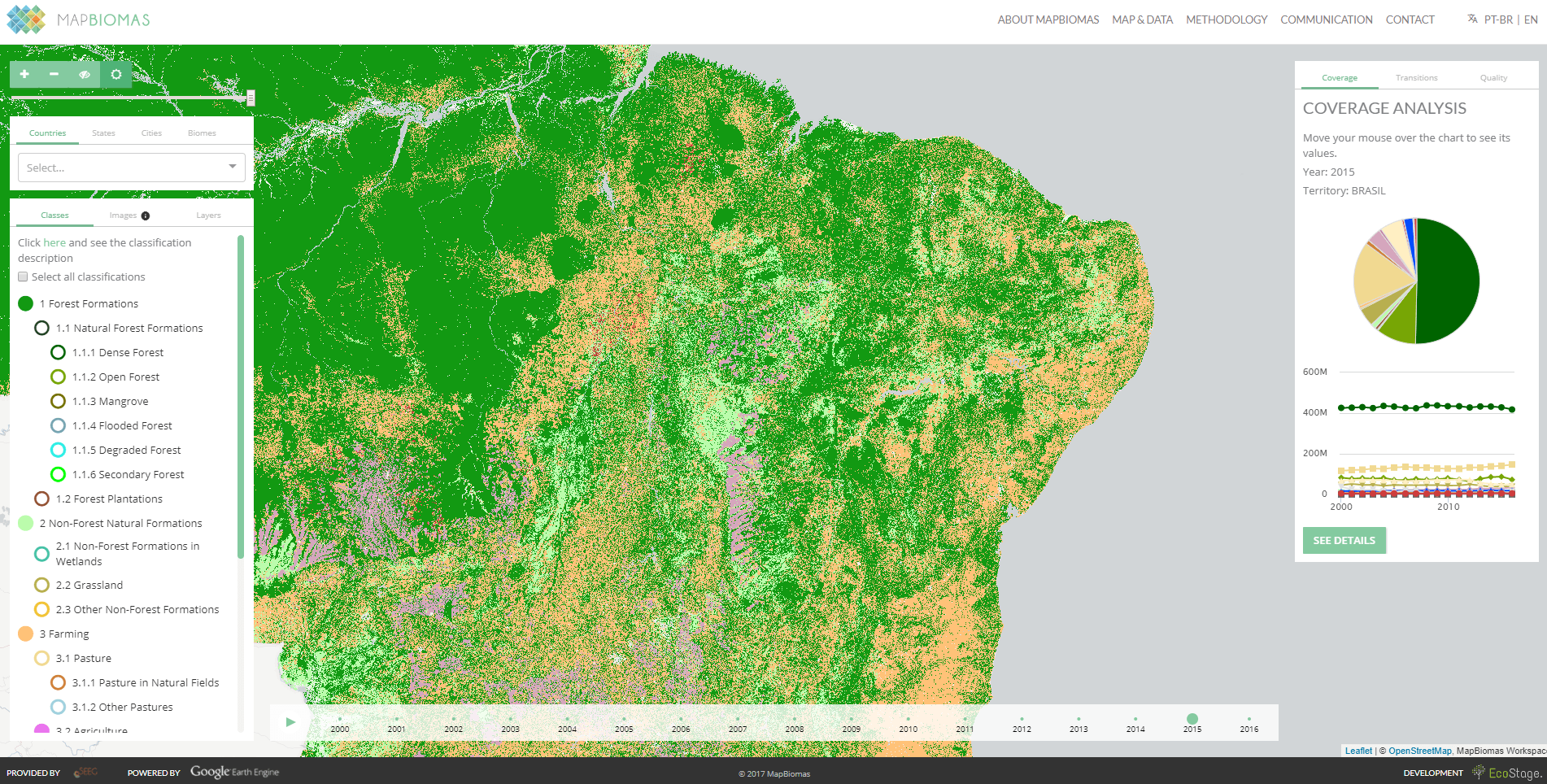
Task: Enable Select all classifications
Action: tap(23, 277)
